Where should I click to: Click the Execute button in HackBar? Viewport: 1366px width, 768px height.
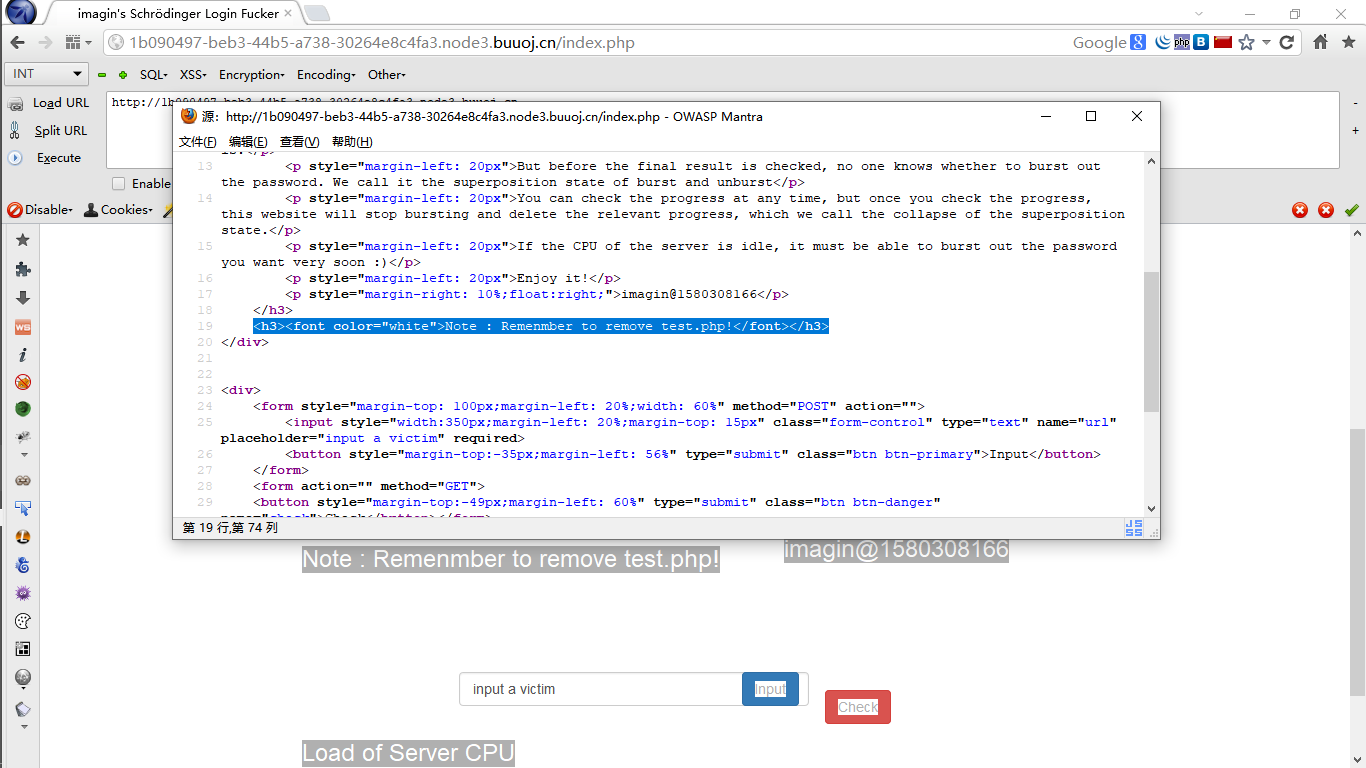coord(46,158)
